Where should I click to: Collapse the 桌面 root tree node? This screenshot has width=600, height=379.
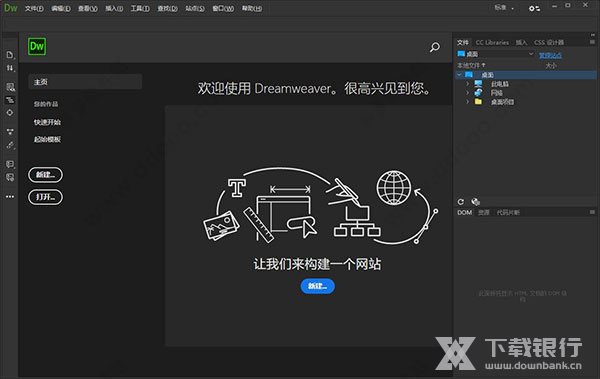coord(459,75)
